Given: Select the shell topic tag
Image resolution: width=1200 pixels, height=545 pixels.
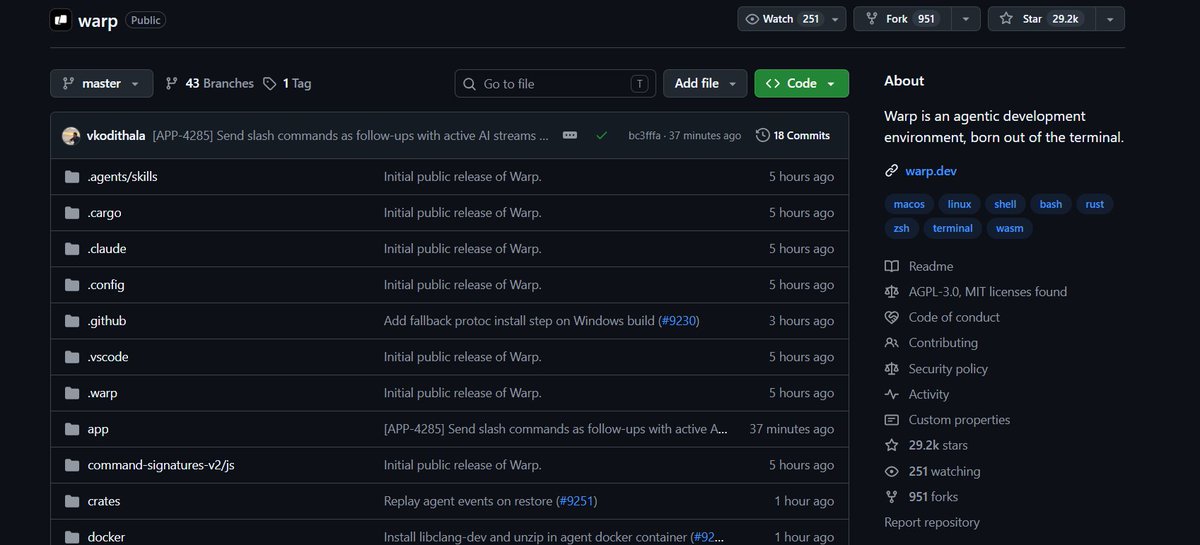Looking at the screenshot, I should [1005, 204].
